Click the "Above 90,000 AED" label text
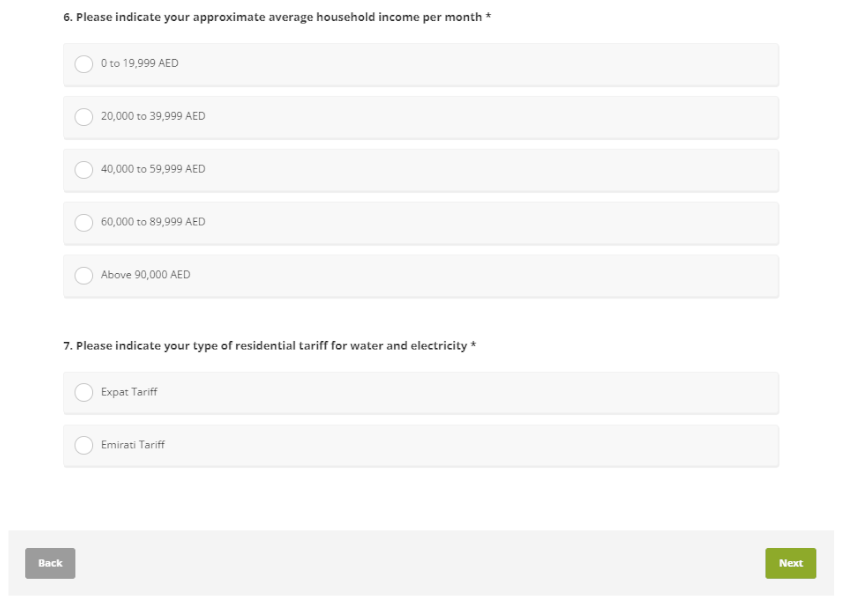The image size is (841, 602). click(x=145, y=275)
